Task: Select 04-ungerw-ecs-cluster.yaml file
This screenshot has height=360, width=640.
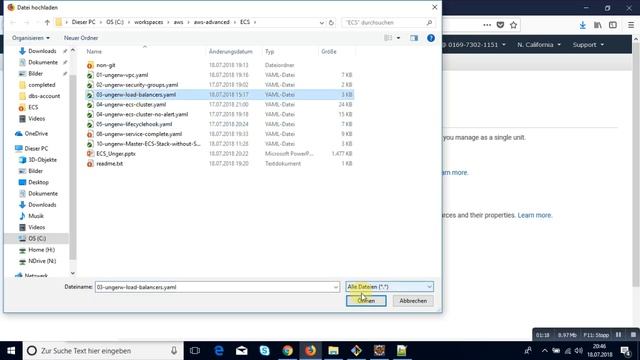Action: pyautogui.click(x=131, y=104)
